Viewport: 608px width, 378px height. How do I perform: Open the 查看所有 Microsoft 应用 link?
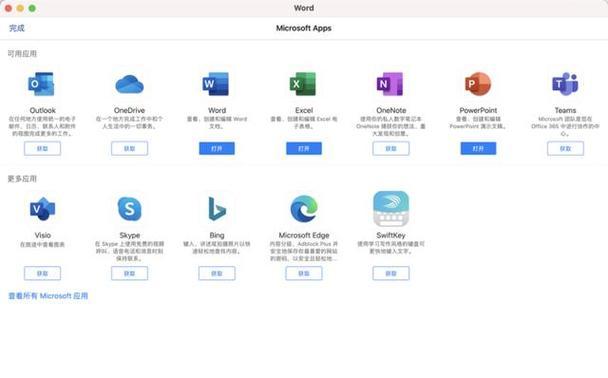click(48, 296)
